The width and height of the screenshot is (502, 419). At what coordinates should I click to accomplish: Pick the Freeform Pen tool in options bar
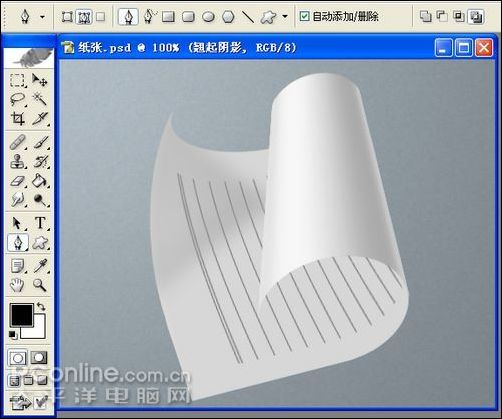(x=150, y=16)
